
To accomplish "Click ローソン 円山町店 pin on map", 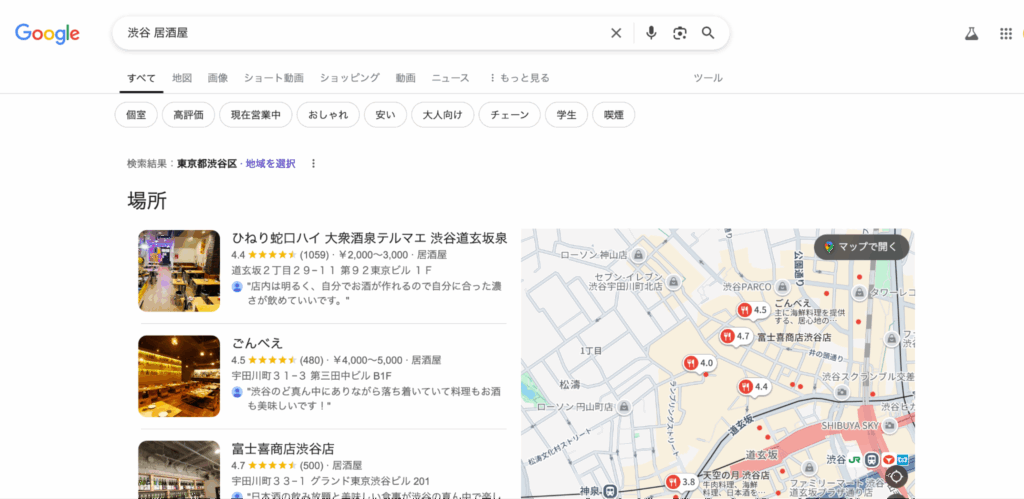I will (624, 407).
